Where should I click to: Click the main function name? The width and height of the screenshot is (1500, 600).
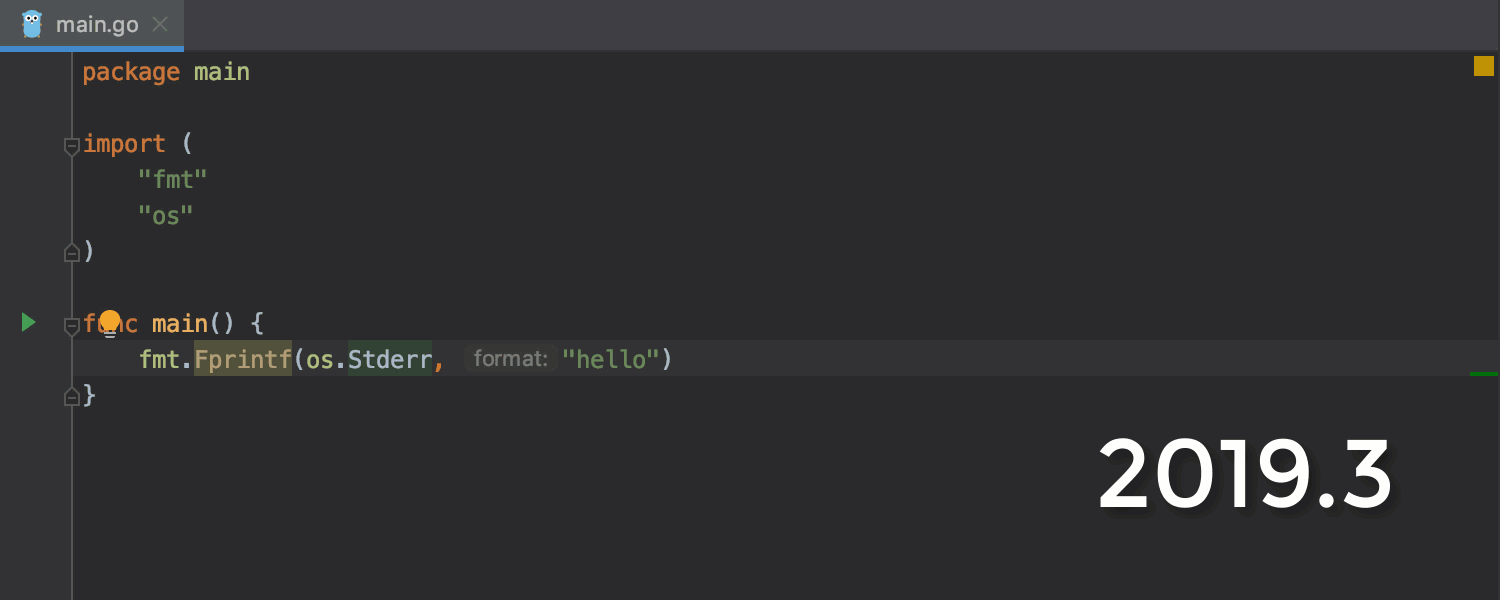click(x=180, y=323)
